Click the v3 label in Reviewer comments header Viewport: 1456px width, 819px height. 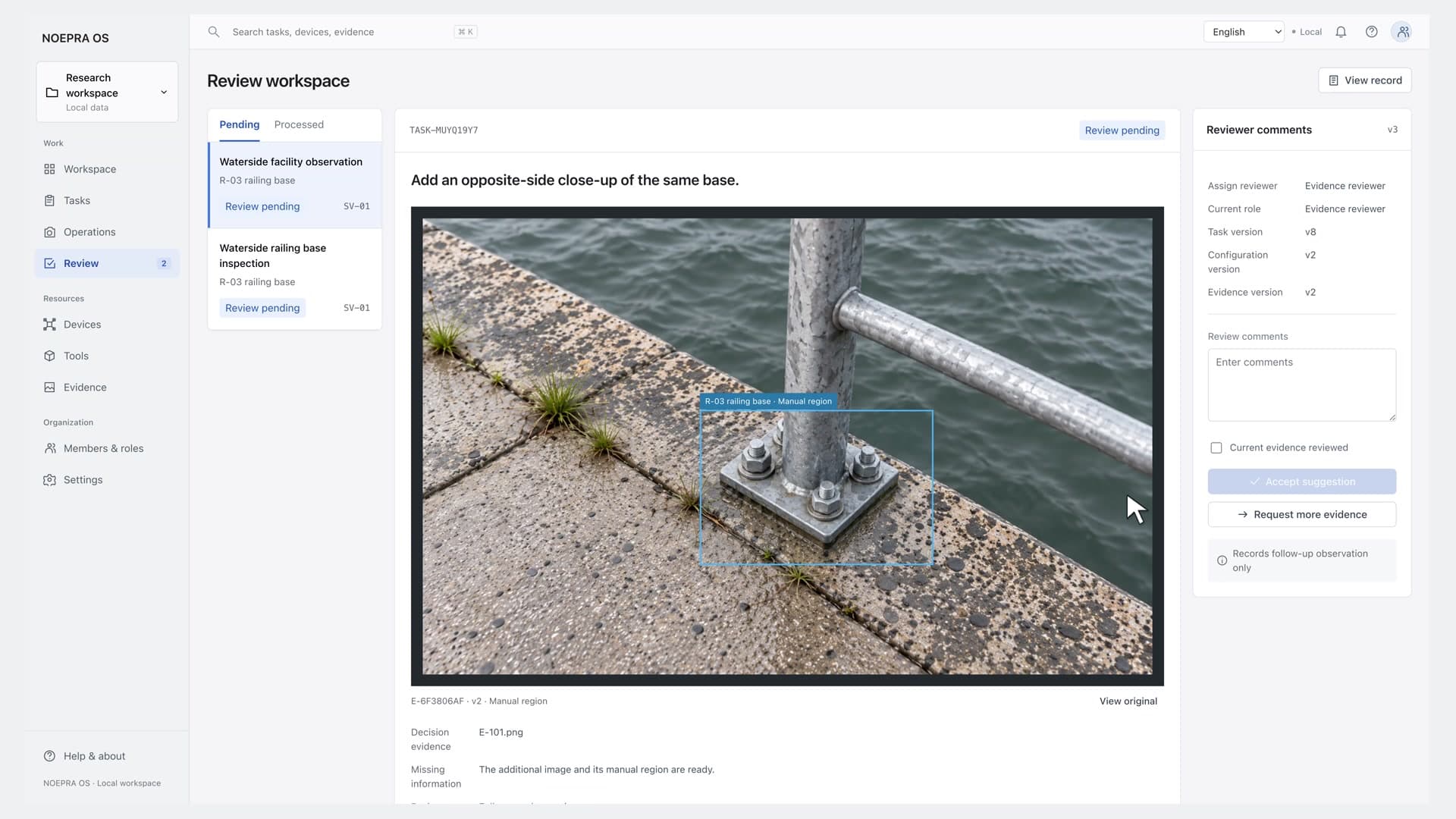(x=1392, y=130)
